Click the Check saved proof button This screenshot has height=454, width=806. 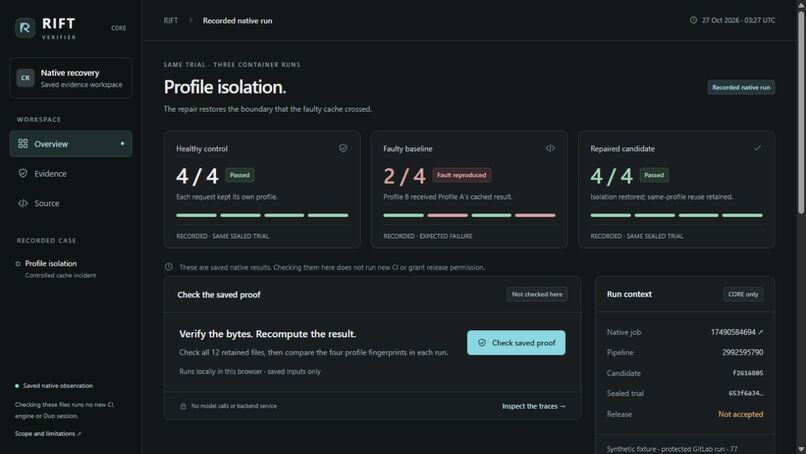click(516, 342)
